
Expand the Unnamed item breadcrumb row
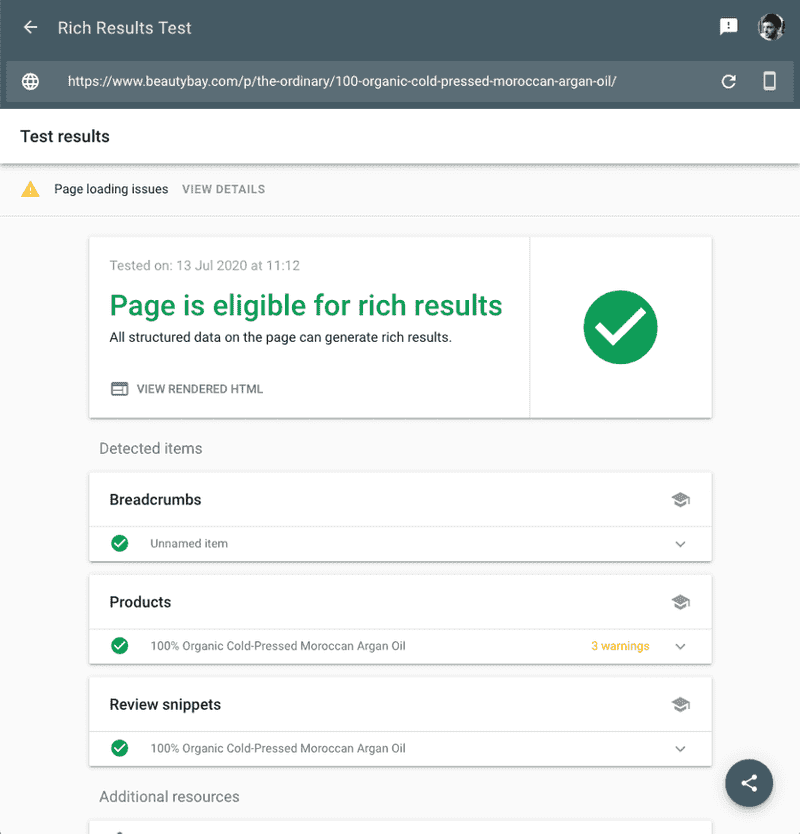400,544
